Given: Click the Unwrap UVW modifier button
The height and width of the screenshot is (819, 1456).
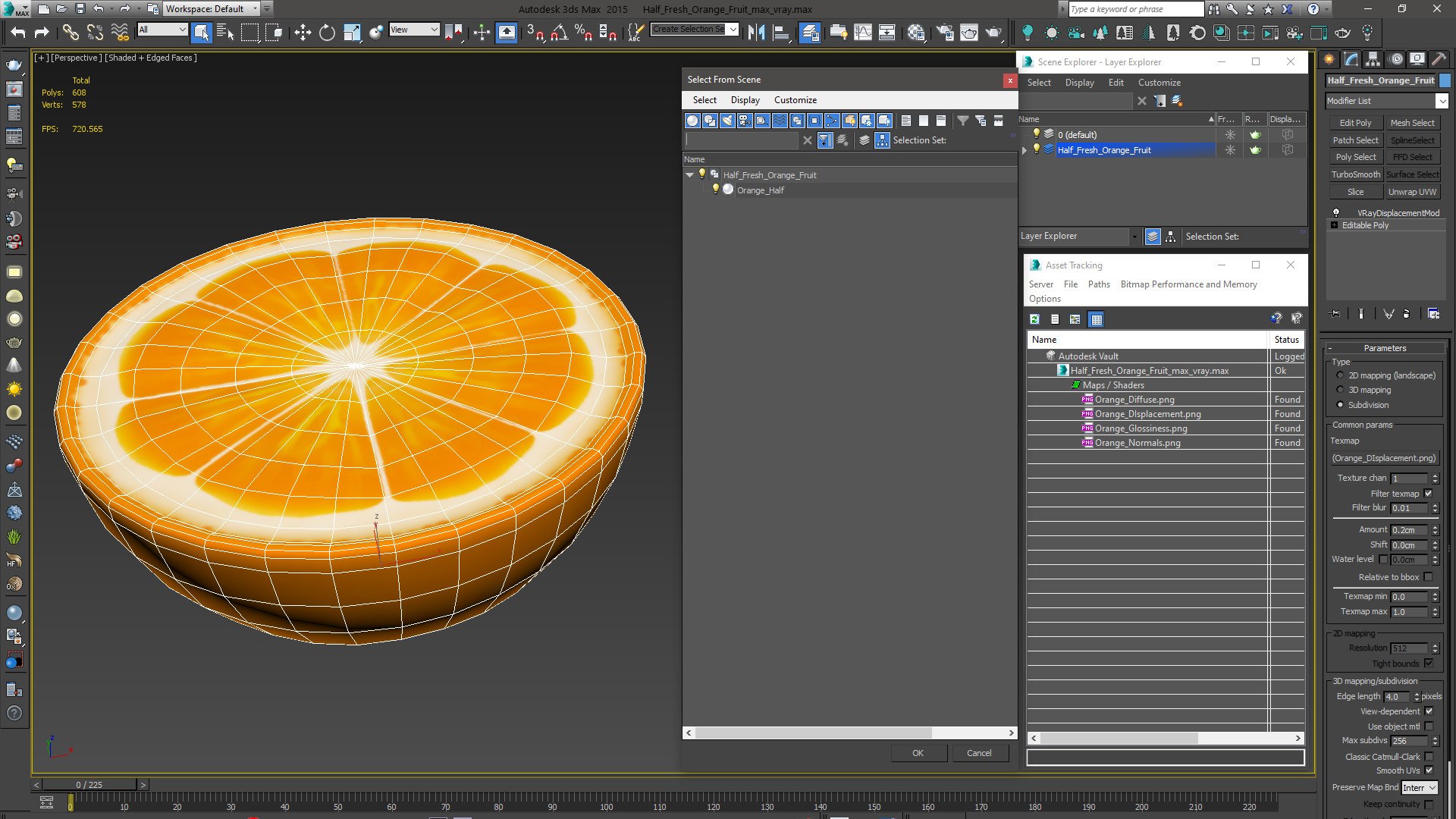Looking at the screenshot, I should 1412,192.
